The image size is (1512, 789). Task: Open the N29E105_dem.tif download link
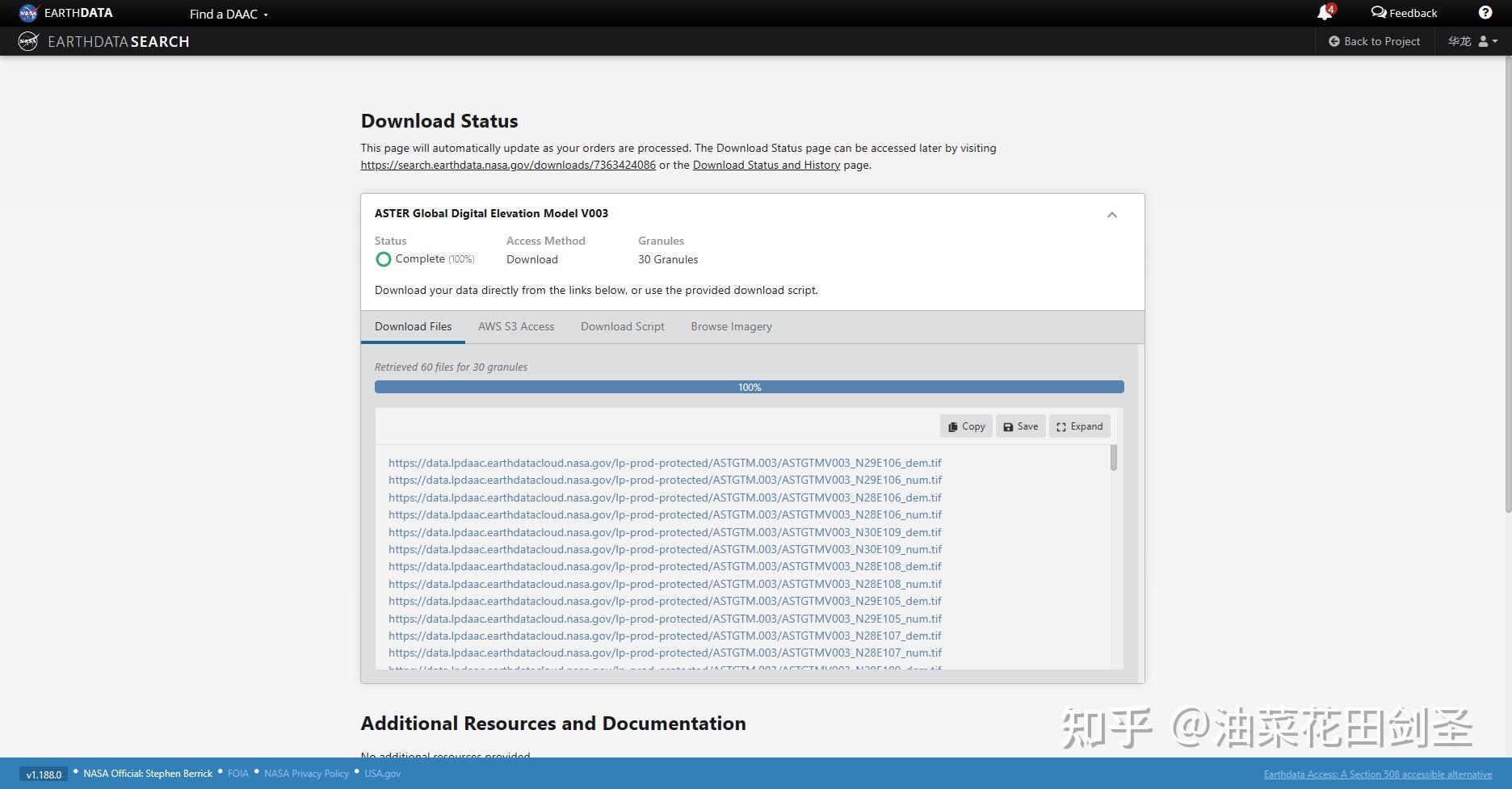coord(665,601)
